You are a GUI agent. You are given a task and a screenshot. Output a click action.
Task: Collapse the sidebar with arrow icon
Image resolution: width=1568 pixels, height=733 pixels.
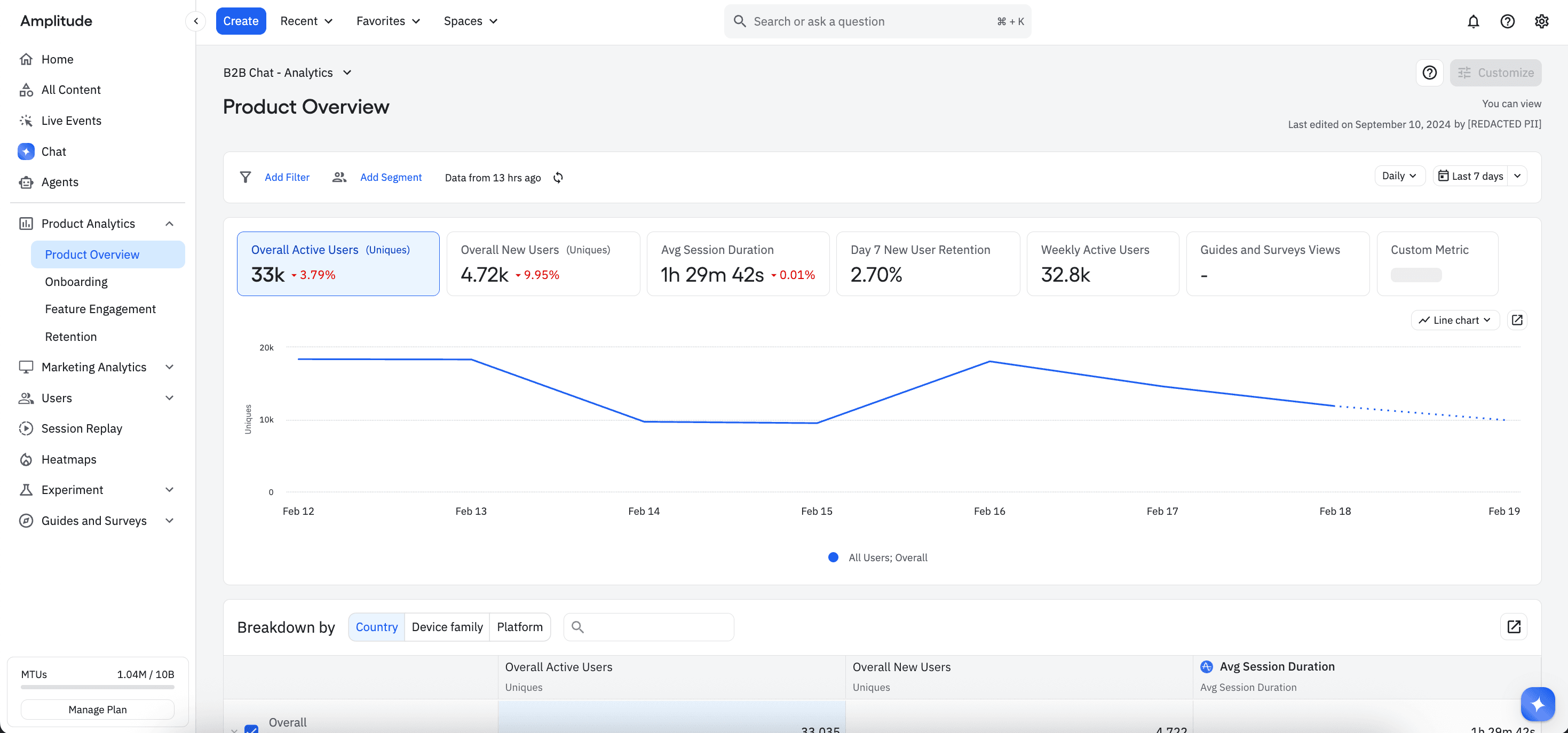point(196,21)
